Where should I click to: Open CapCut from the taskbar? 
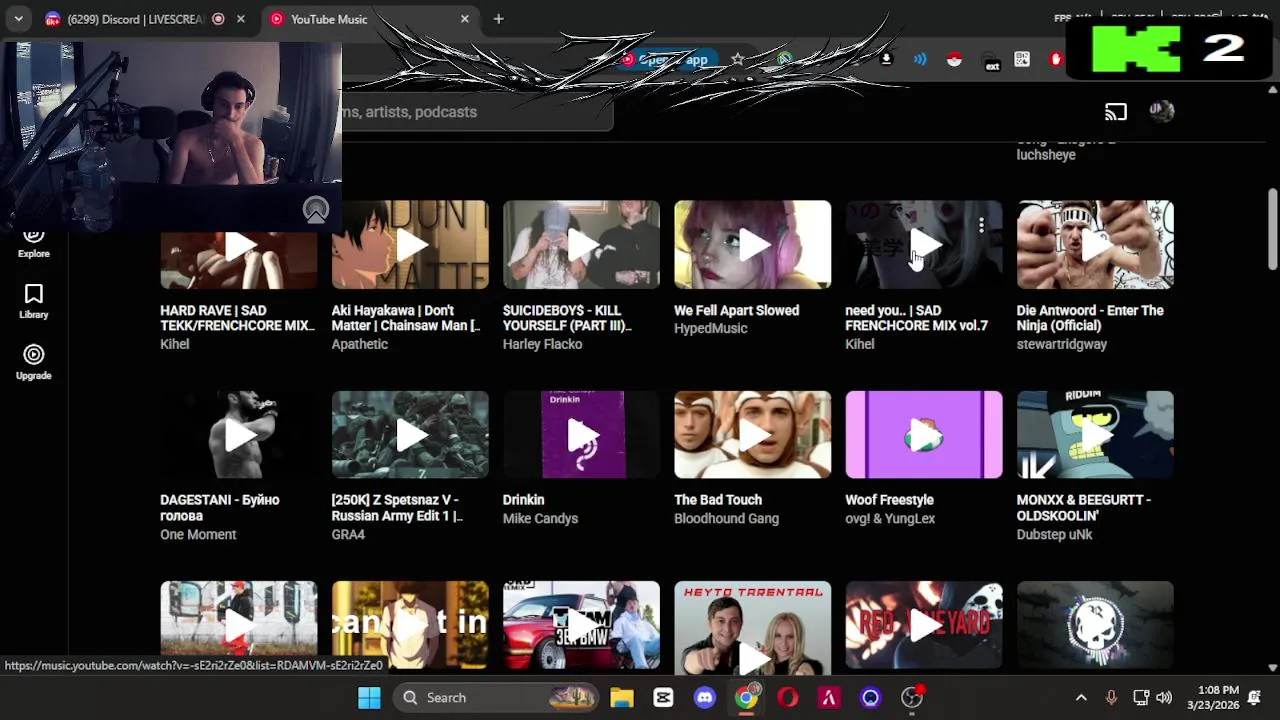(x=663, y=698)
